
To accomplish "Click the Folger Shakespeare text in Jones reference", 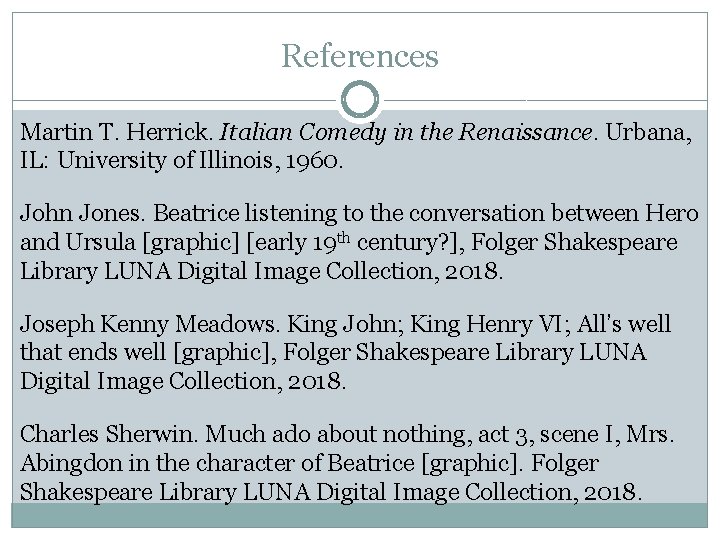I will (579, 241).
